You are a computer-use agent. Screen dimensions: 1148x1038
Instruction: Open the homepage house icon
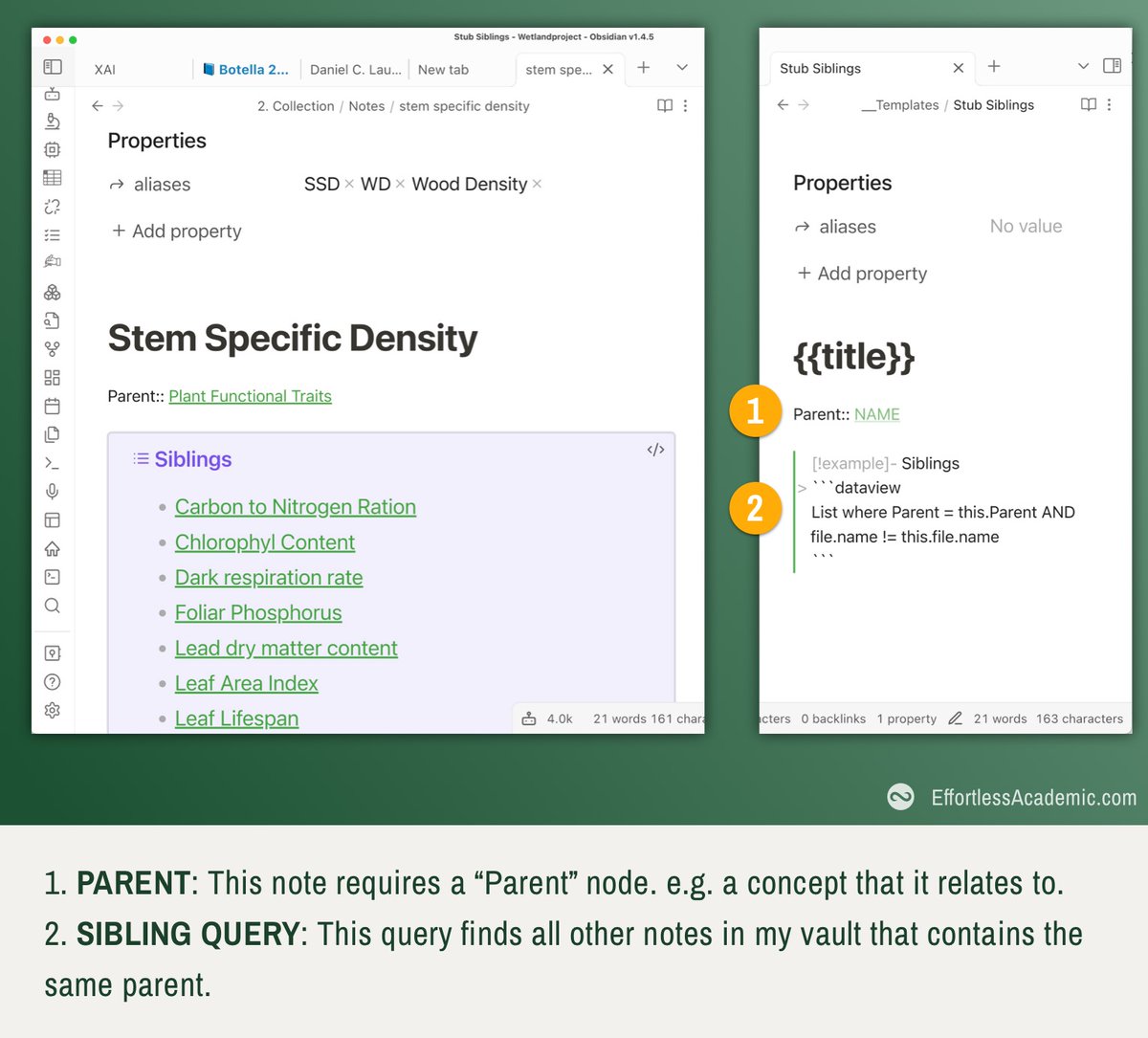(x=53, y=548)
